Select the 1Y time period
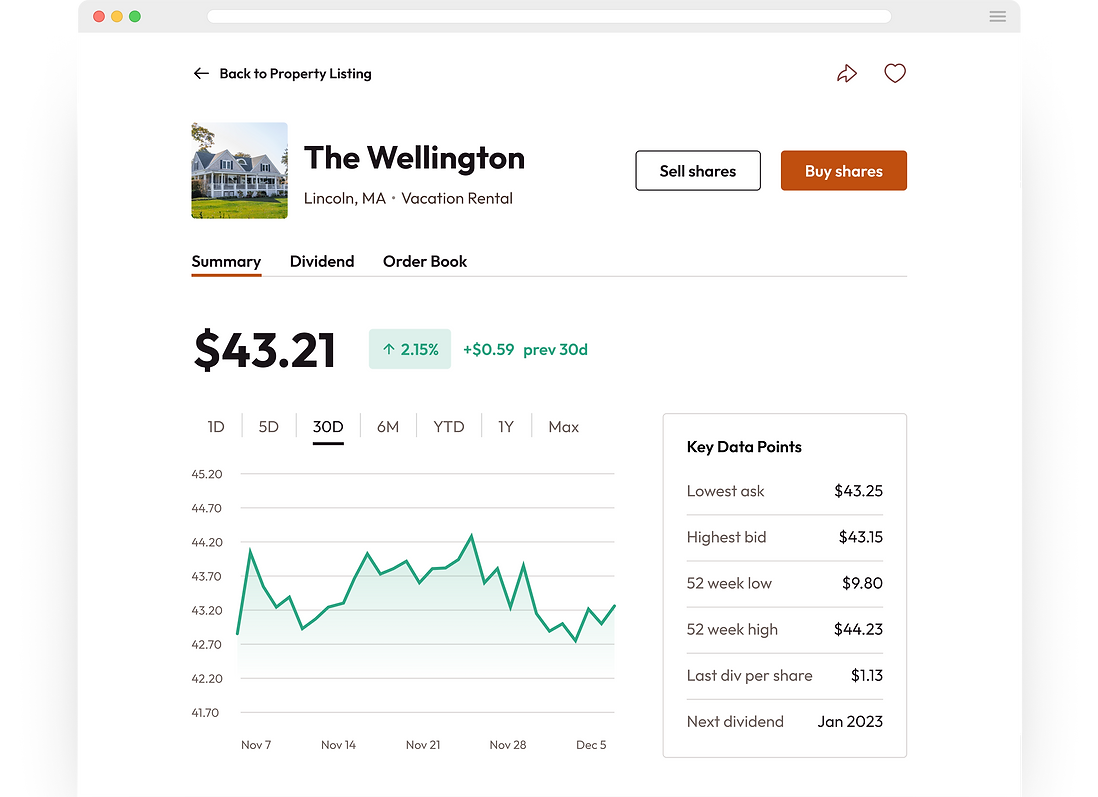The width and height of the screenshot is (1098, 797). (x=505, y=426)
